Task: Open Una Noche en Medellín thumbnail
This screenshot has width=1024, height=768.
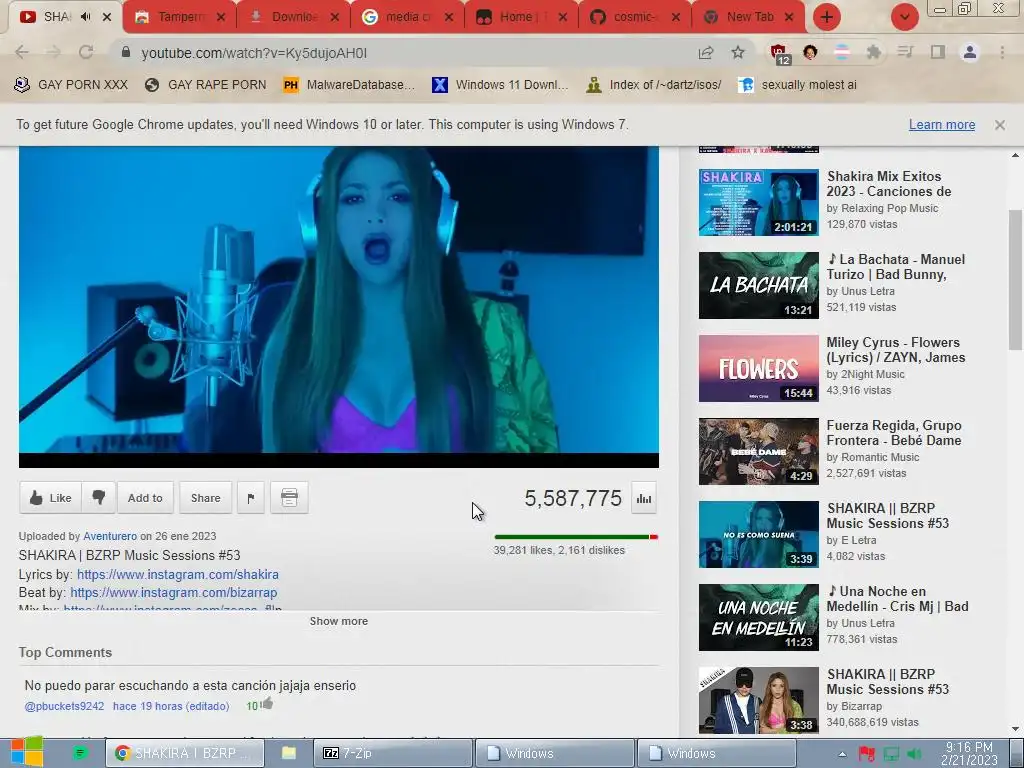Action: [x=758, y=617]
